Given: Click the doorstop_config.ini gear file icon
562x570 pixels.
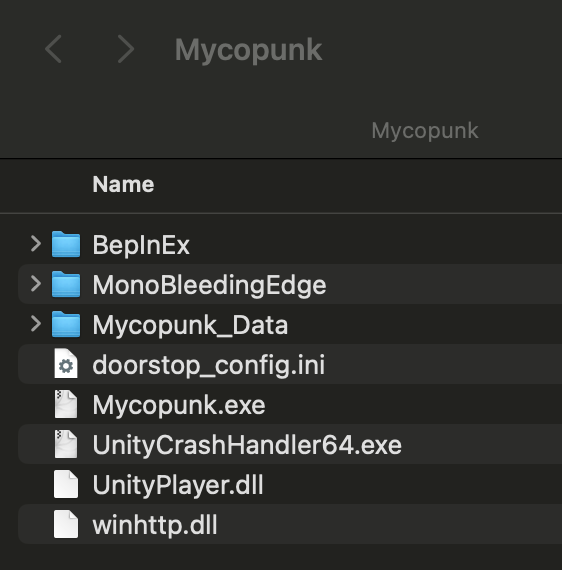Looking at the screenshot, I should pyautogui.click(x=66, y=364).
